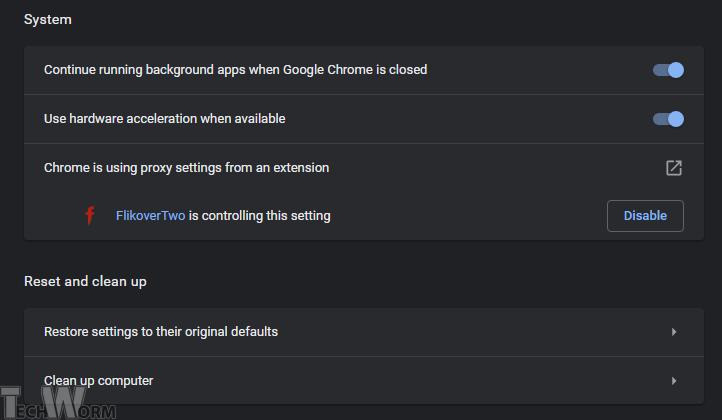The height and width of the screenshot is (420, 722).
Task: Click "Chrome is using proxy settings" text
Action: [186, 168]
